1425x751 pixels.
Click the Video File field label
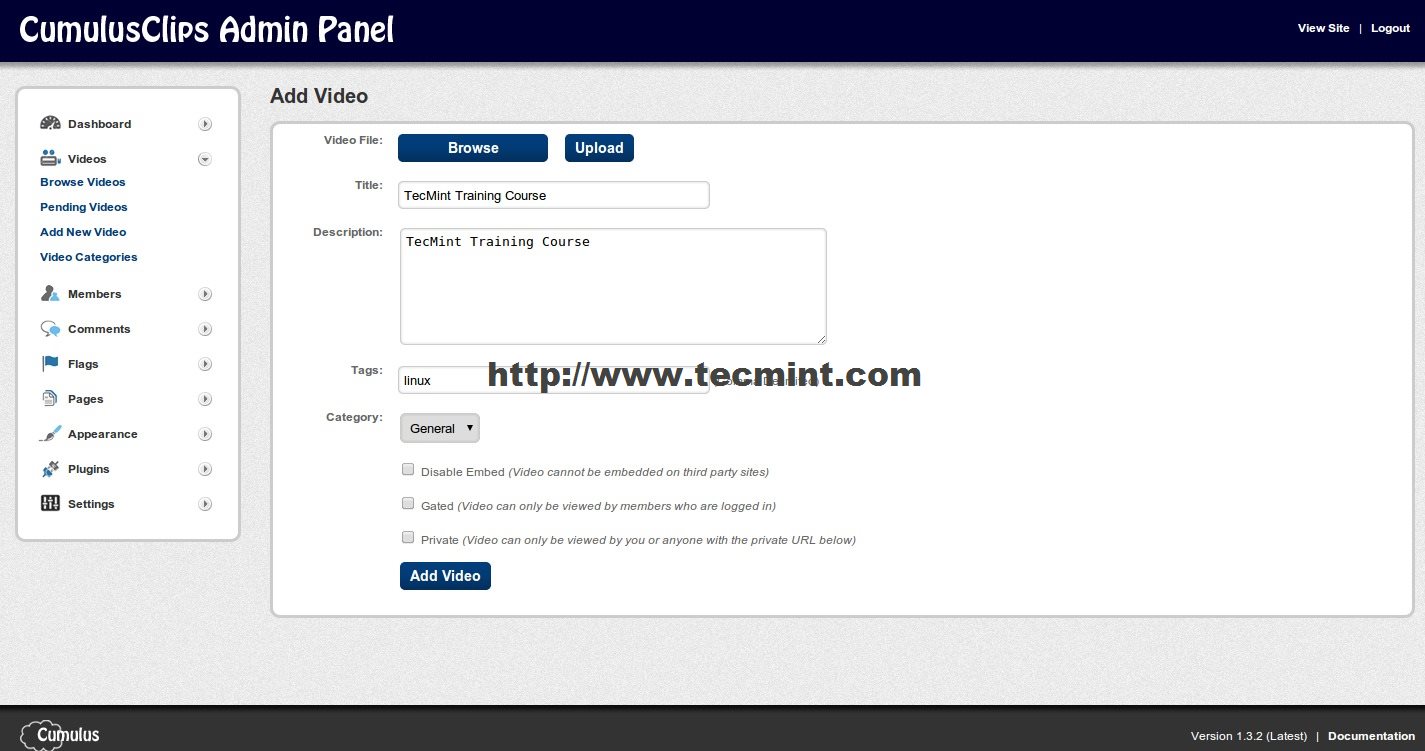(353, 140)
